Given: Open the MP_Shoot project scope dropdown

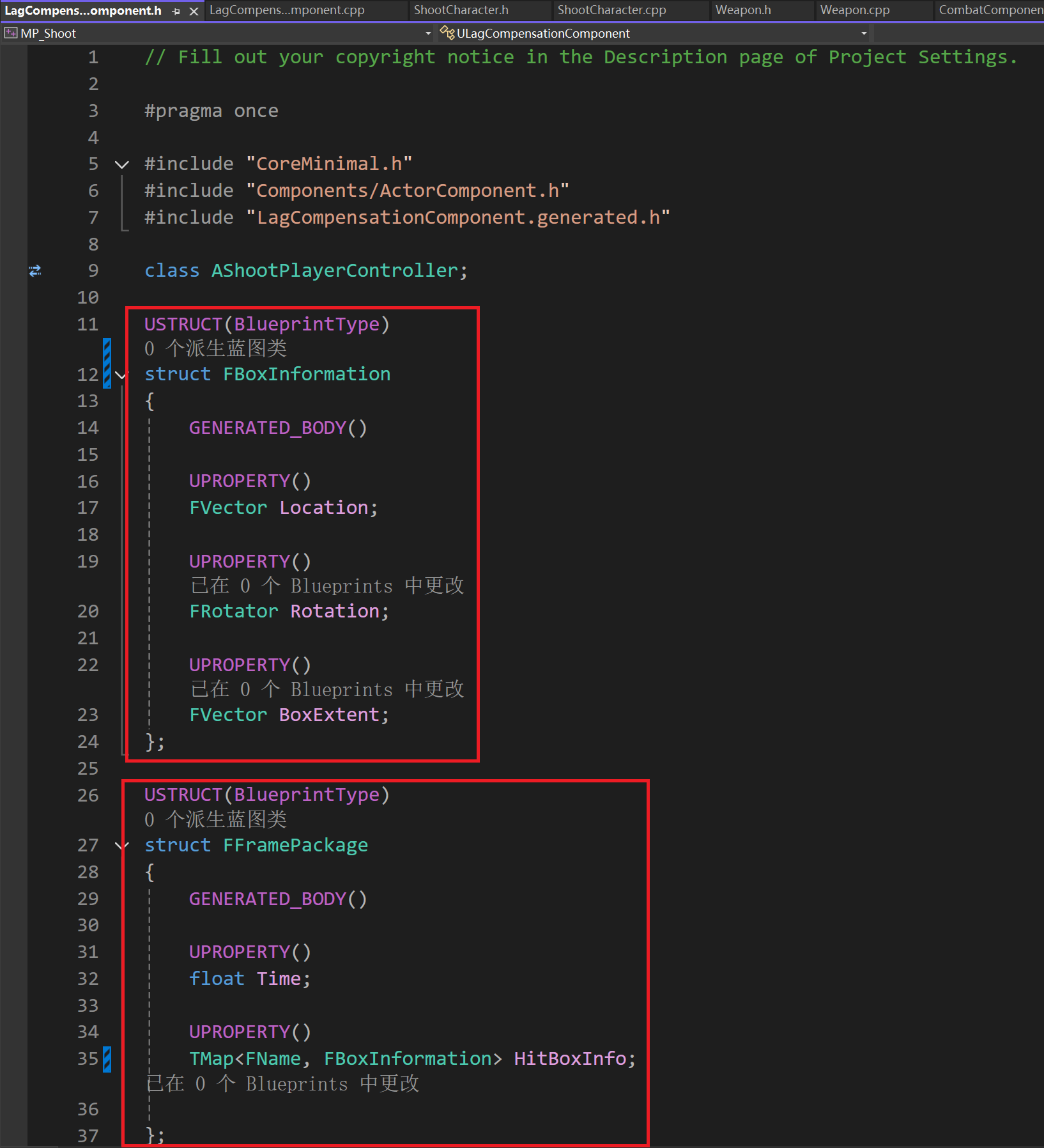Looking at the screenshot, I should (428, 33).
